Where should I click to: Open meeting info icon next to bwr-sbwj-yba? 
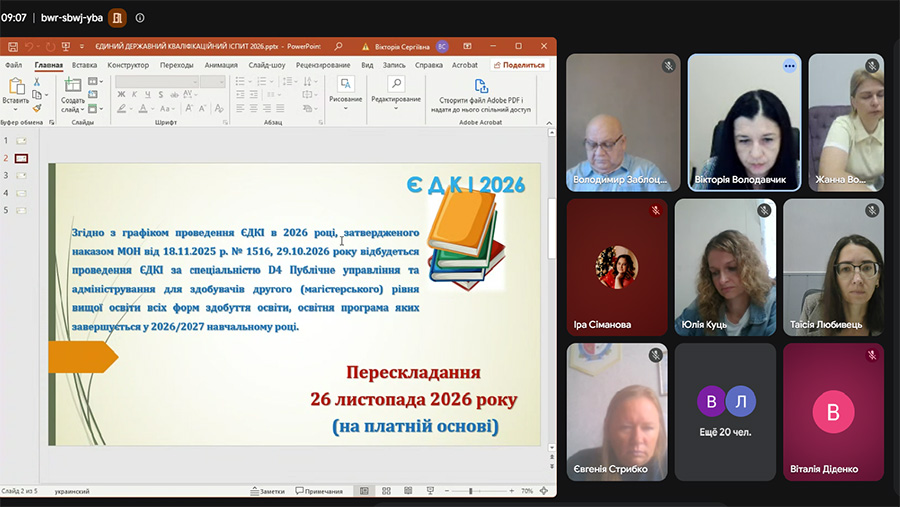coord(139,18)
